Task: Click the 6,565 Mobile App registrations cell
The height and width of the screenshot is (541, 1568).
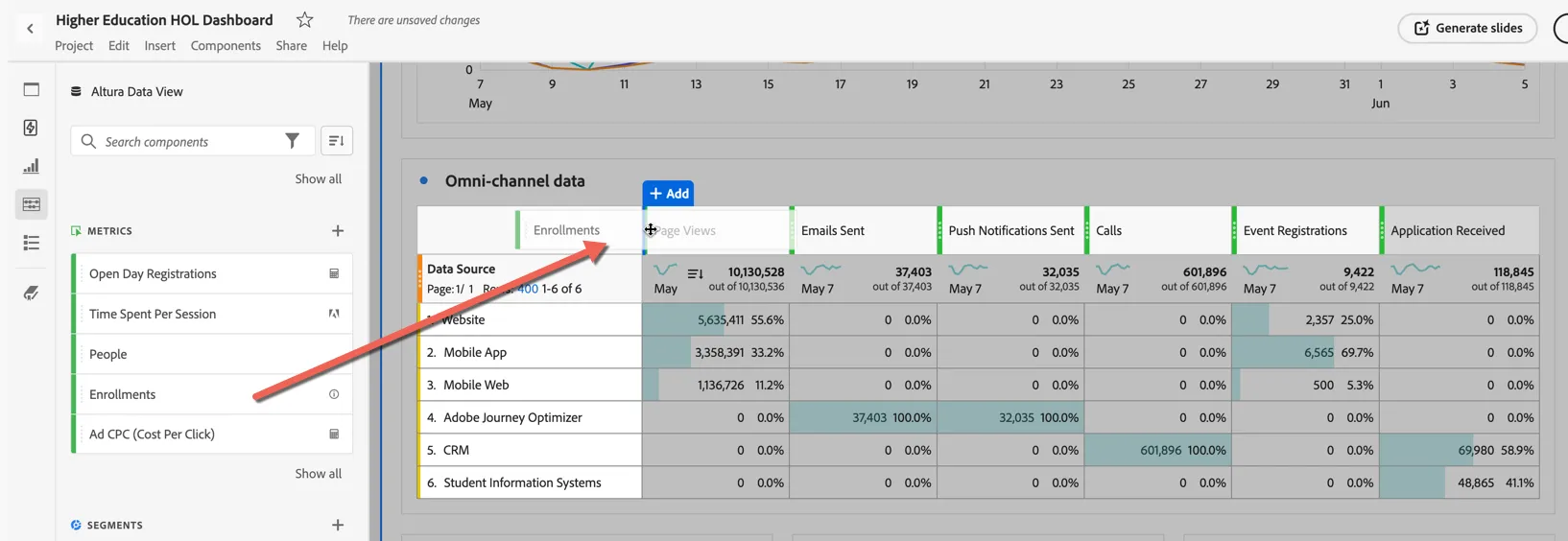Action: [1305, 352]
